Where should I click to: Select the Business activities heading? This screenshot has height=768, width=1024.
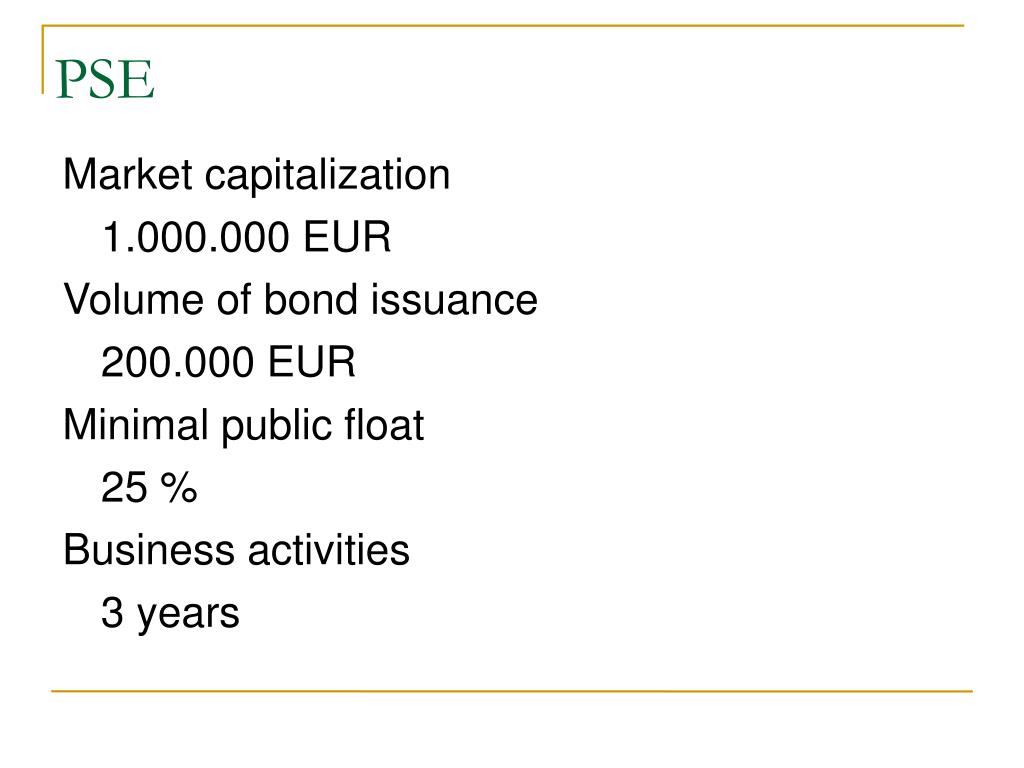pos(236,550)
